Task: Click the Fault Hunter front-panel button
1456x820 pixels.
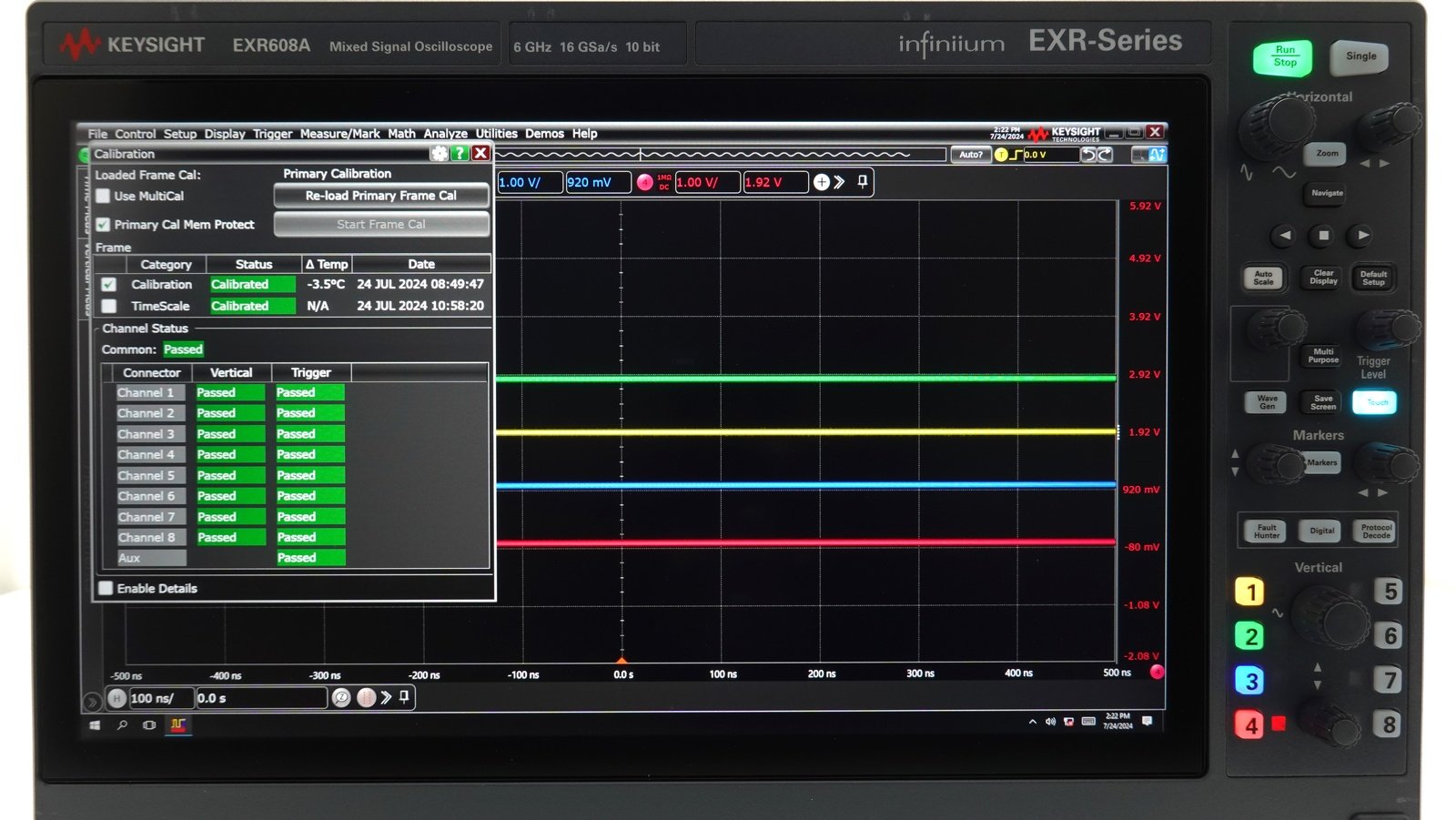Action: click(1267, 531)
